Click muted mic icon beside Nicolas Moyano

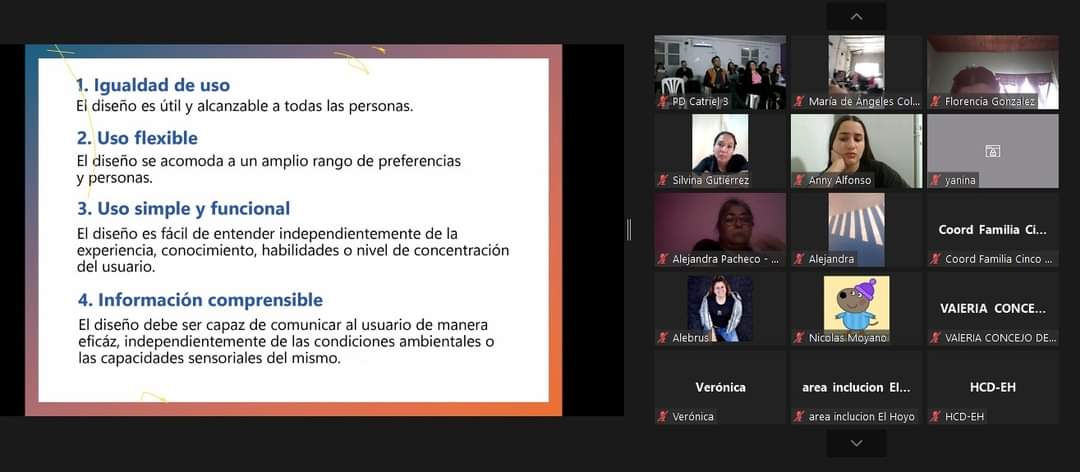799,338
